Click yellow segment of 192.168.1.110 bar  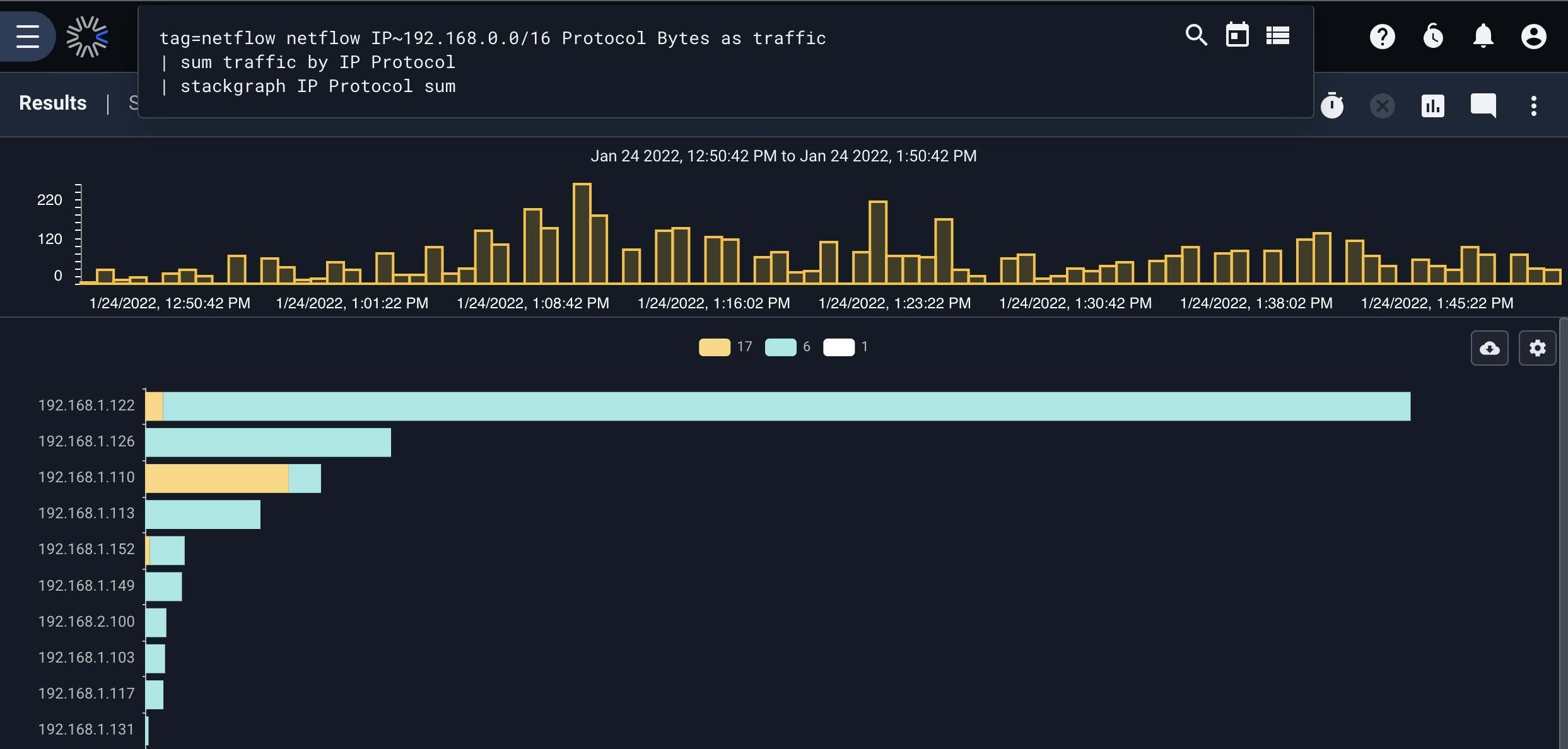(217, 479)
